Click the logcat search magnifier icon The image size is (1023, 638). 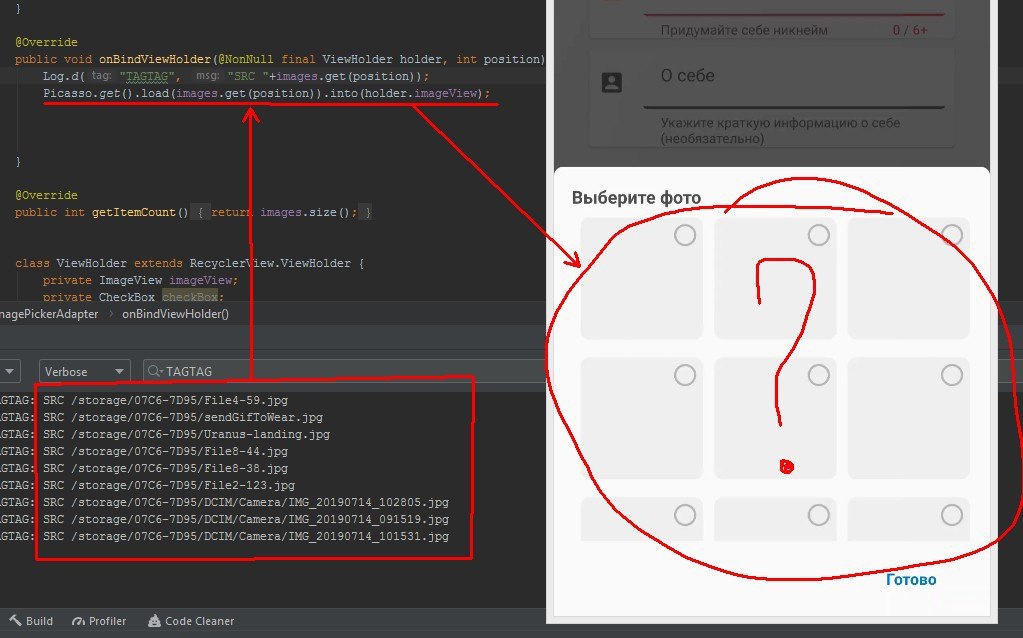155,371
